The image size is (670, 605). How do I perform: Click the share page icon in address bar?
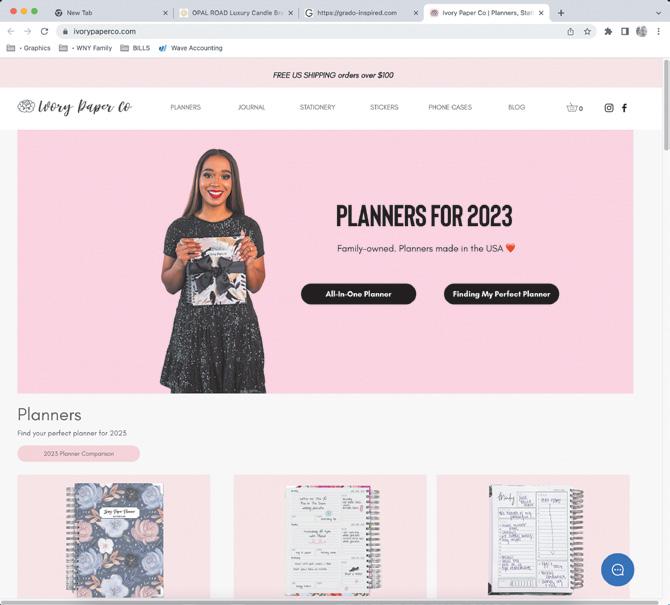[570, 32]
